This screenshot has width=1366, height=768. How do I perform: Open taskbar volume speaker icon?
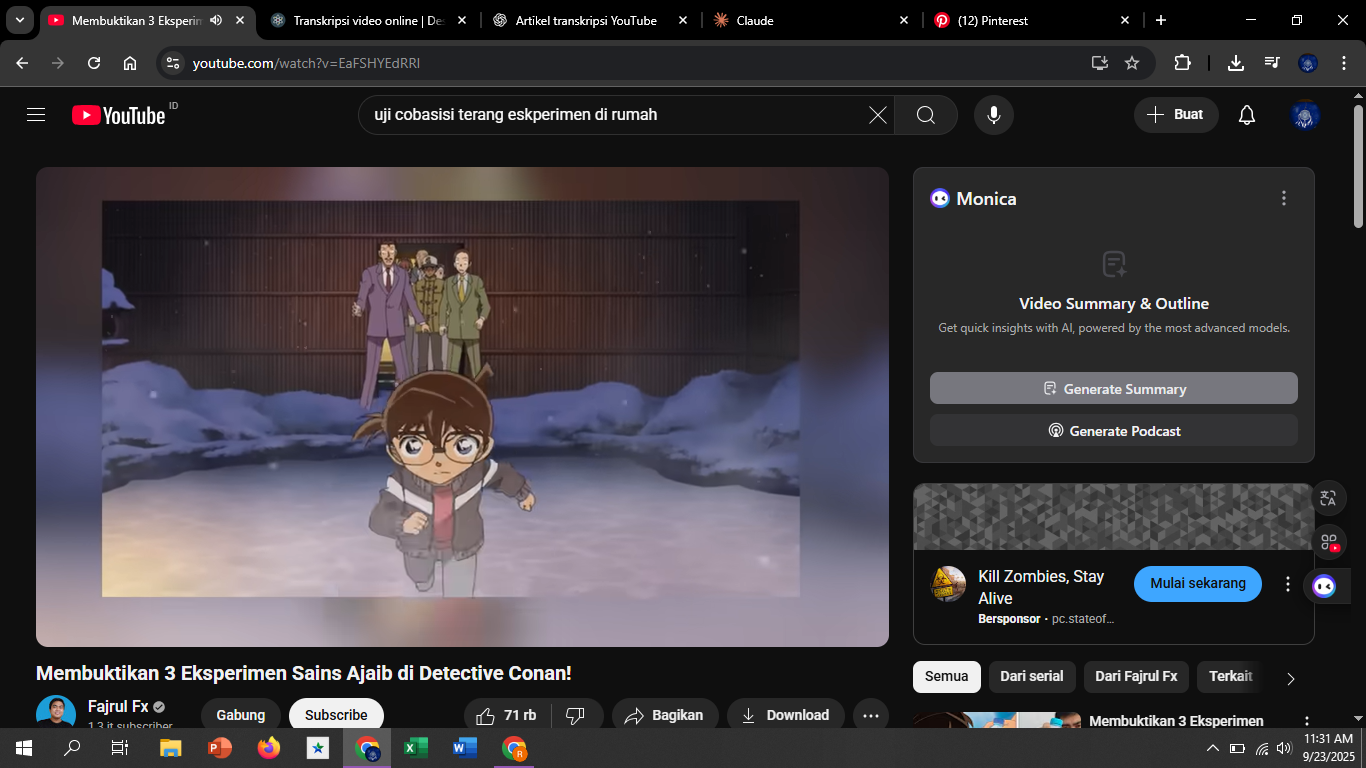[1284, 748]
